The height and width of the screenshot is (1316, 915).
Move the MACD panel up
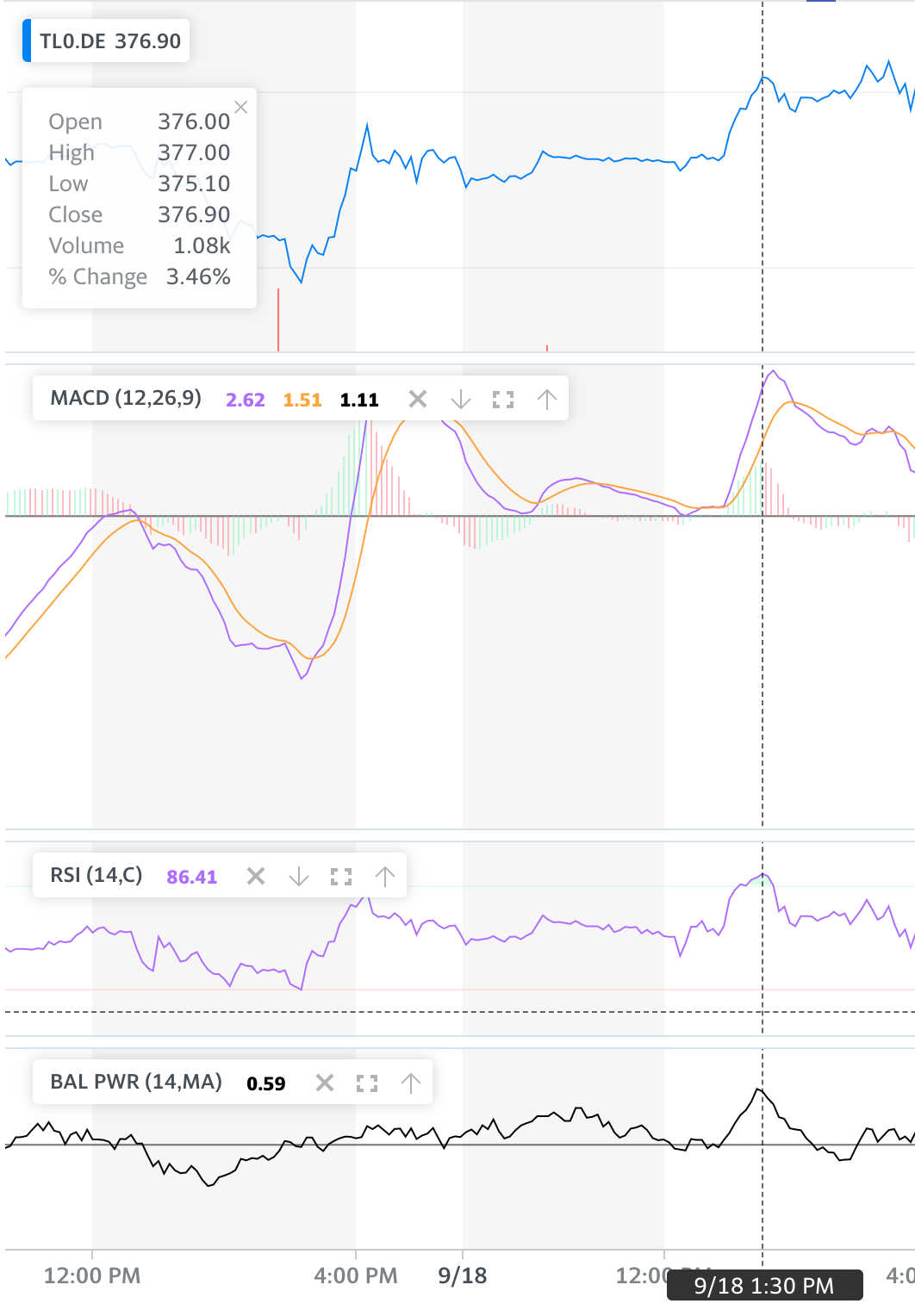pyautogui.click(x=547, y=399)
